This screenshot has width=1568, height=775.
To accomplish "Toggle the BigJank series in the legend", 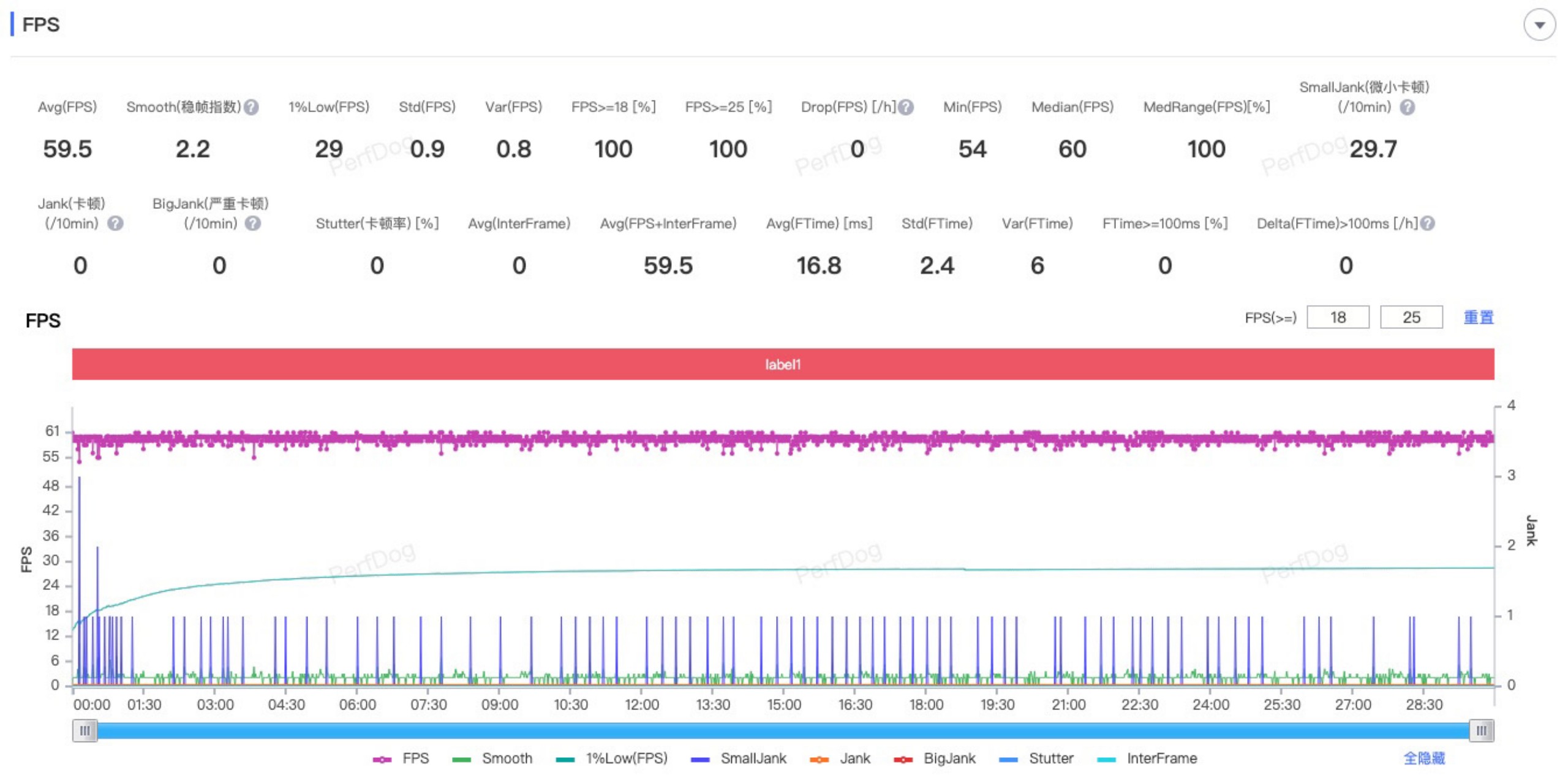I will pyautogui.click(x=935, y=758).
